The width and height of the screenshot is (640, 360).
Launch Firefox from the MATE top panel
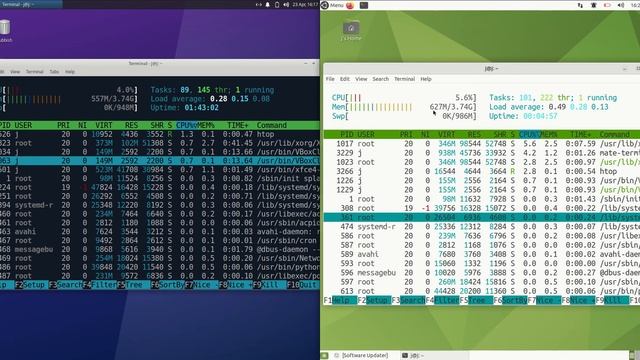click(350, 5)
